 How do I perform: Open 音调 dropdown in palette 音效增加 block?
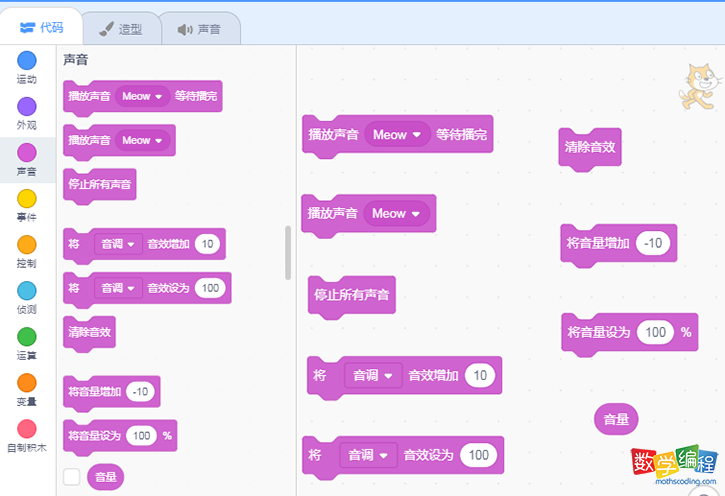click(x=118, y=244)
